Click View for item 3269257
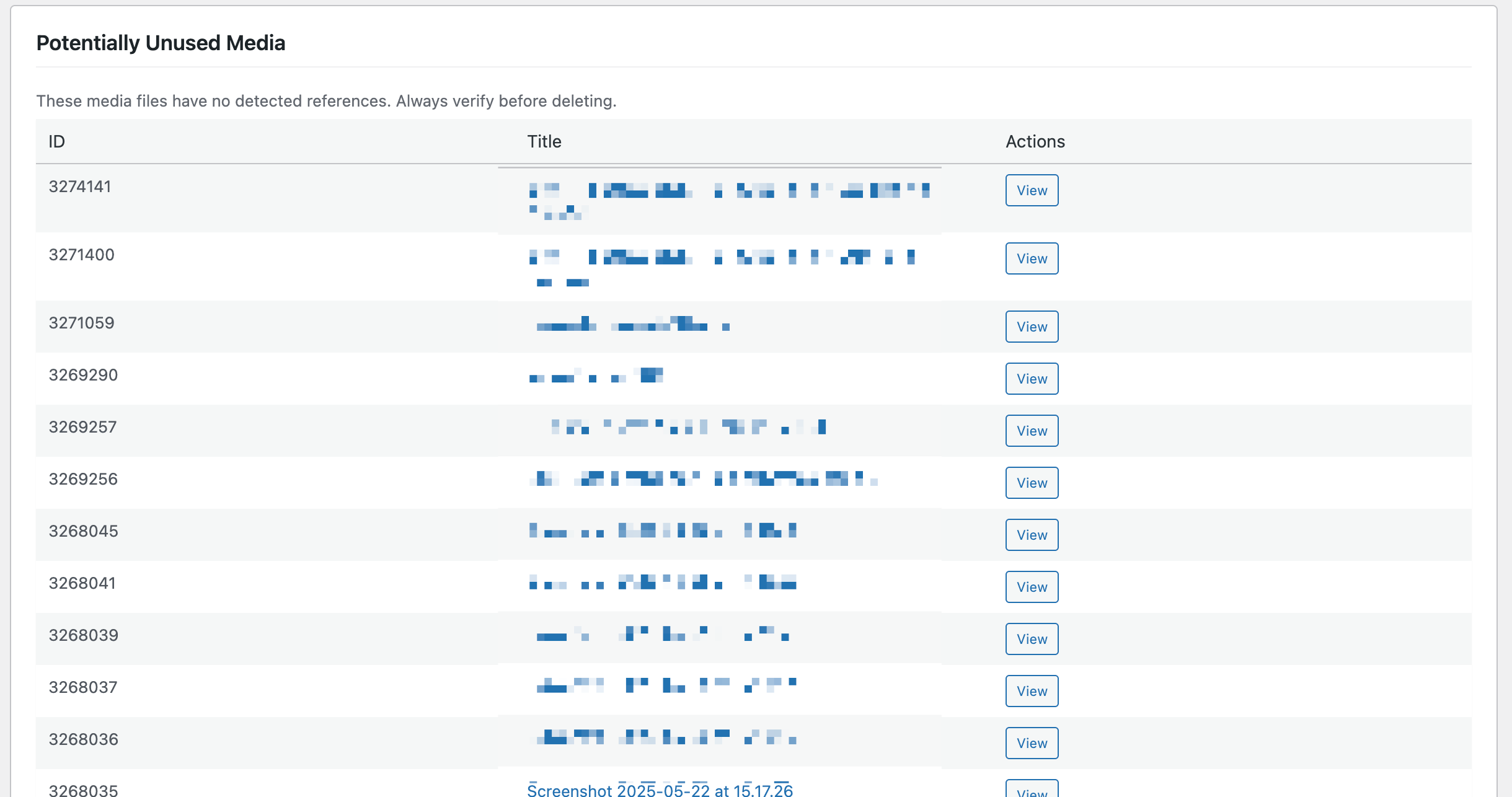The image size is (1512, 797). pos(1032,431)
